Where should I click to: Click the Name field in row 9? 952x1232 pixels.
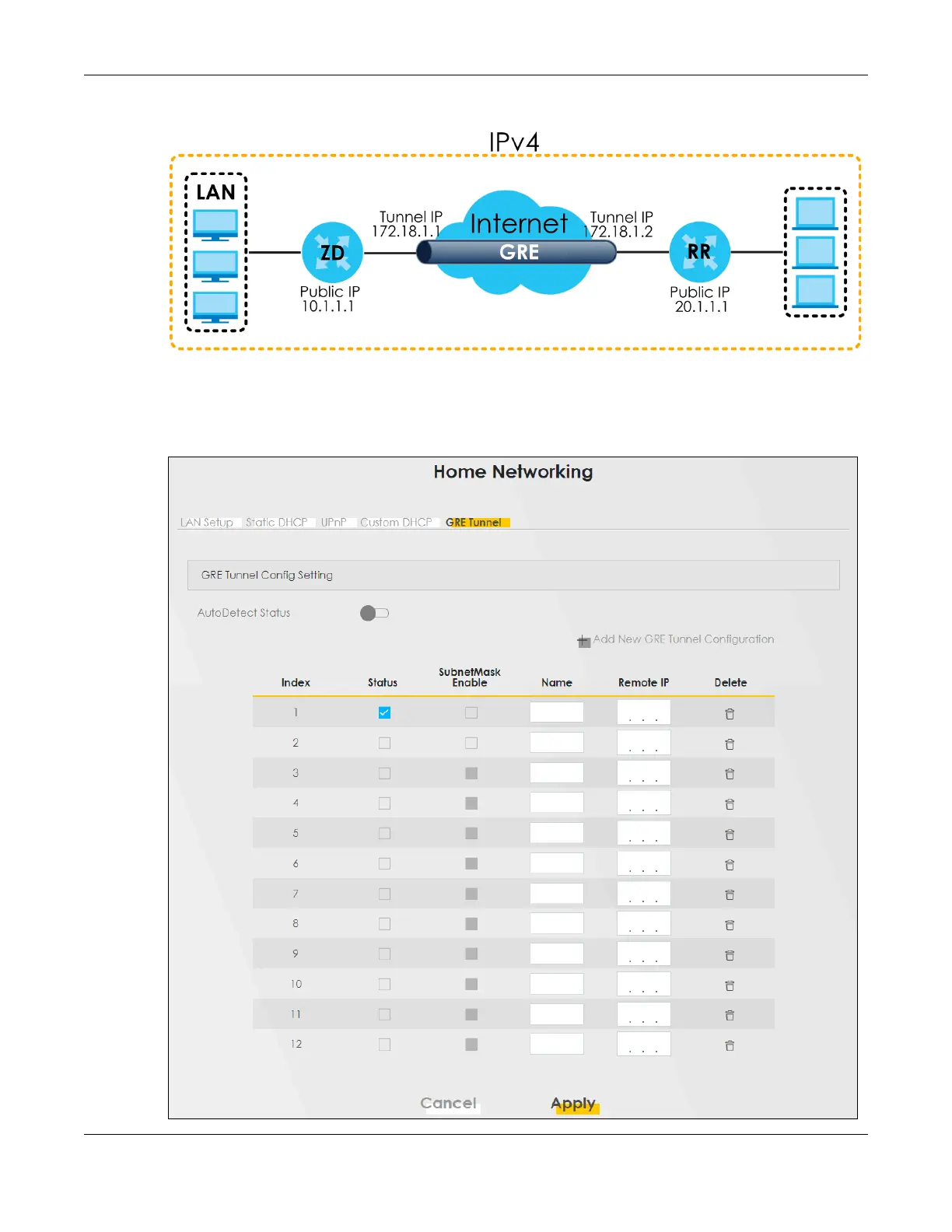[x=557, y=954]
